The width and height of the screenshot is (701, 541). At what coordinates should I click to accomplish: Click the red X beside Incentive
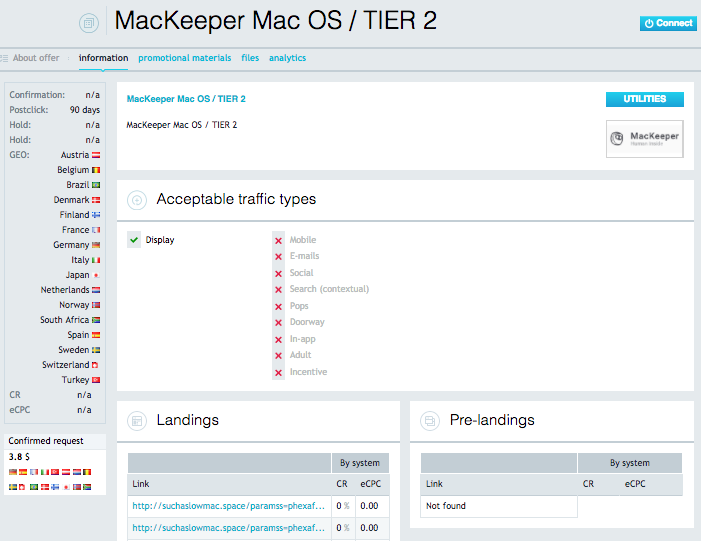click(278, 373)
